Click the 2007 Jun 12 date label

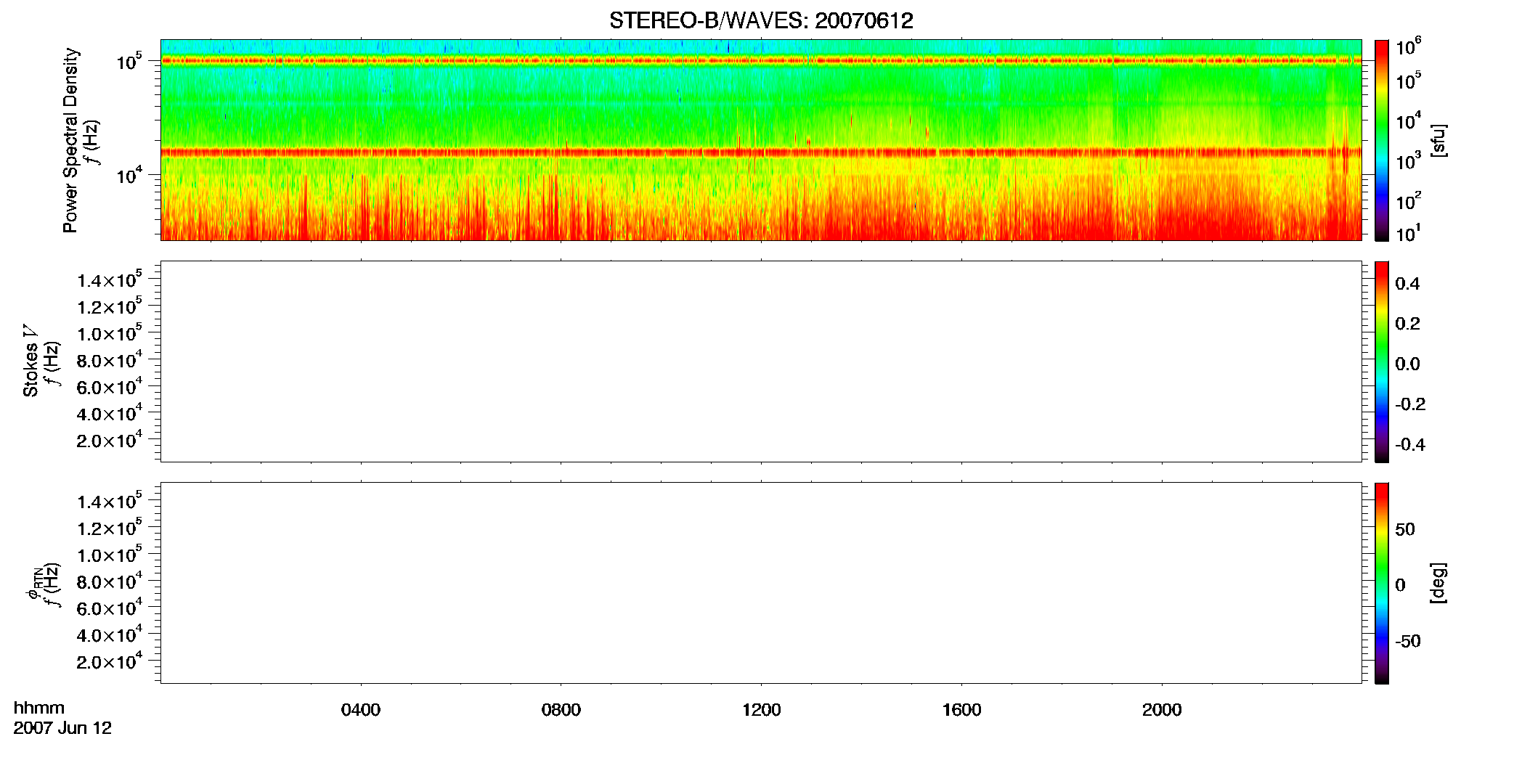(x=62, y=728)
